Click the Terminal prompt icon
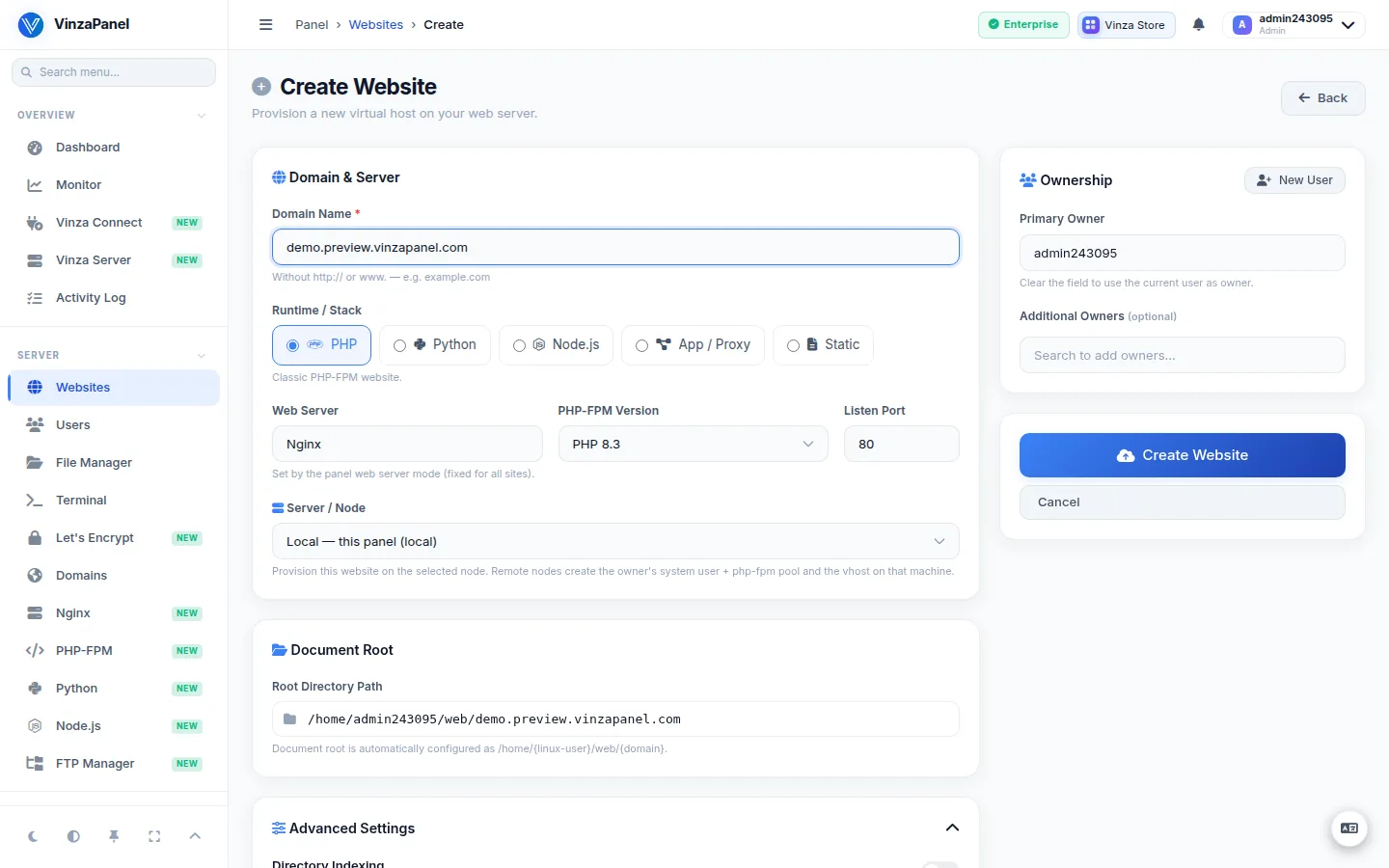This screenshot has width=1389, height=868. (35, 500)
